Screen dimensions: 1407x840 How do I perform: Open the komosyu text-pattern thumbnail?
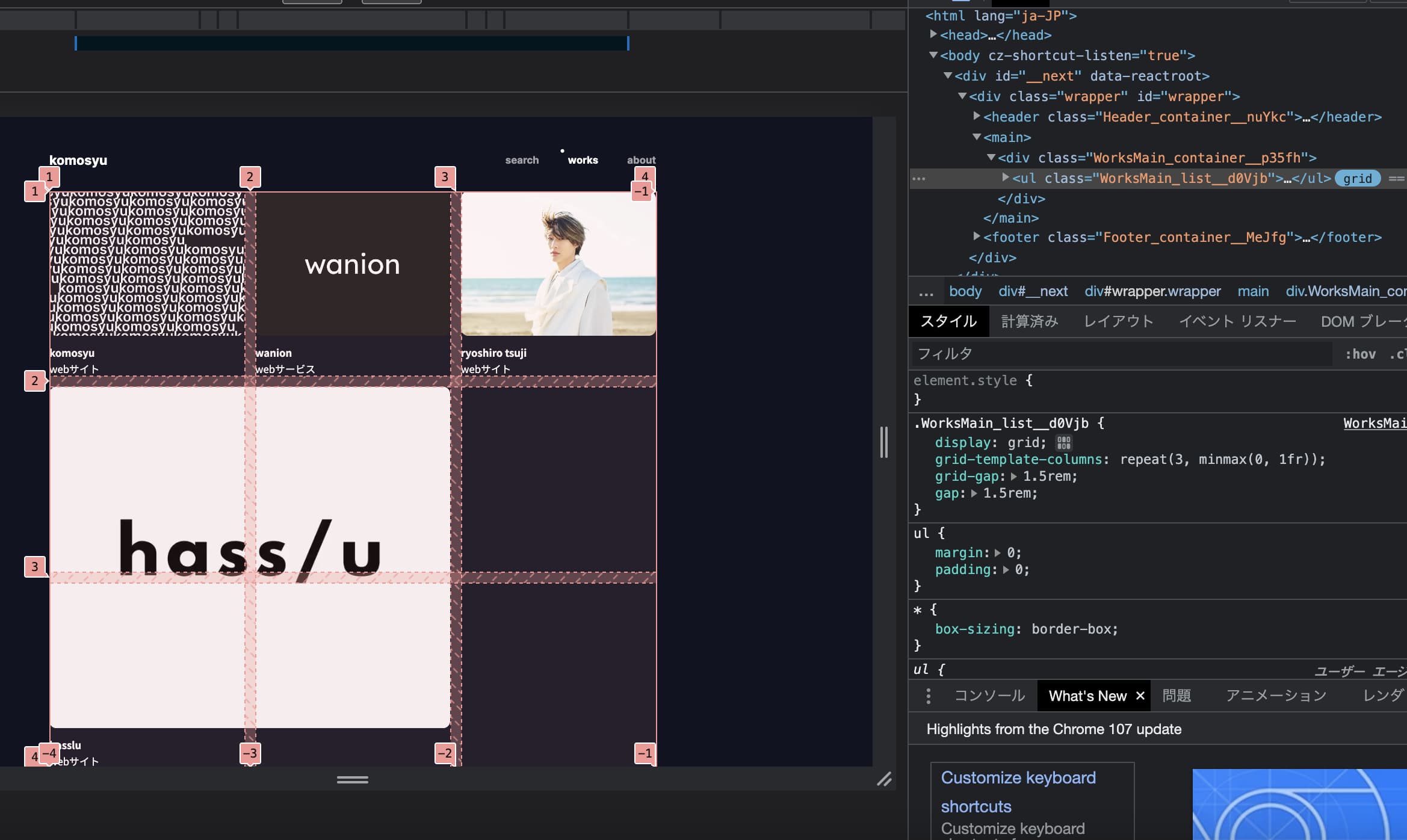coord(147,264)
